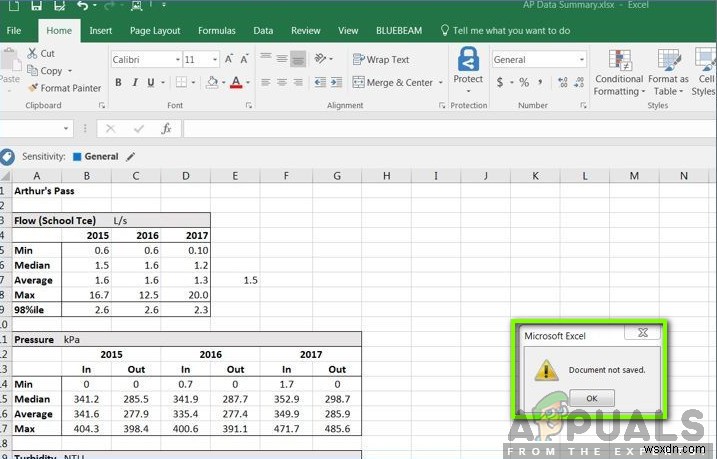Viewport: 717px width, 459px height.
Task: Click the Increase Decimal icon
Action: pos(563,82)
